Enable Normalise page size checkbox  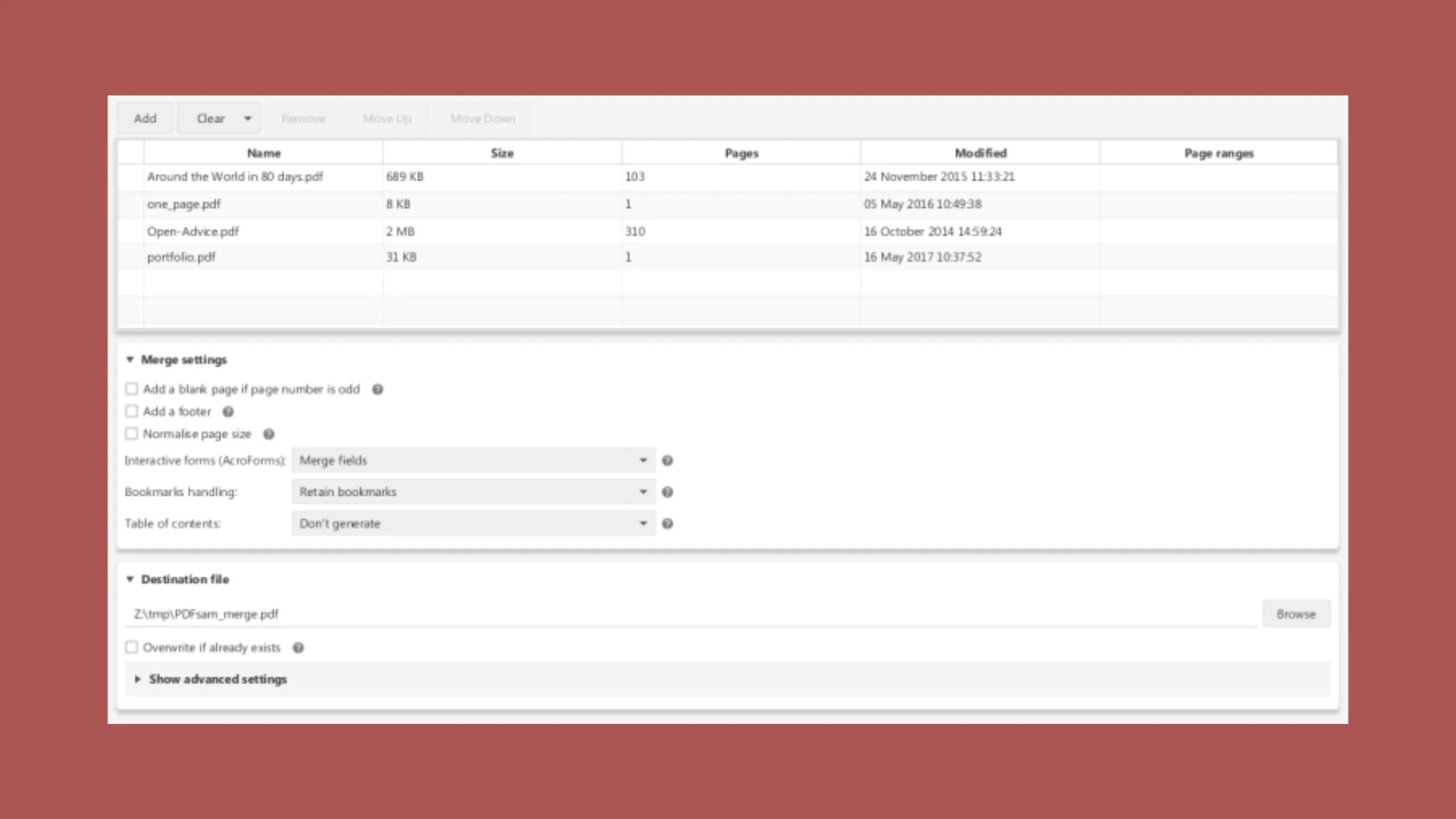tap(131, 434)
